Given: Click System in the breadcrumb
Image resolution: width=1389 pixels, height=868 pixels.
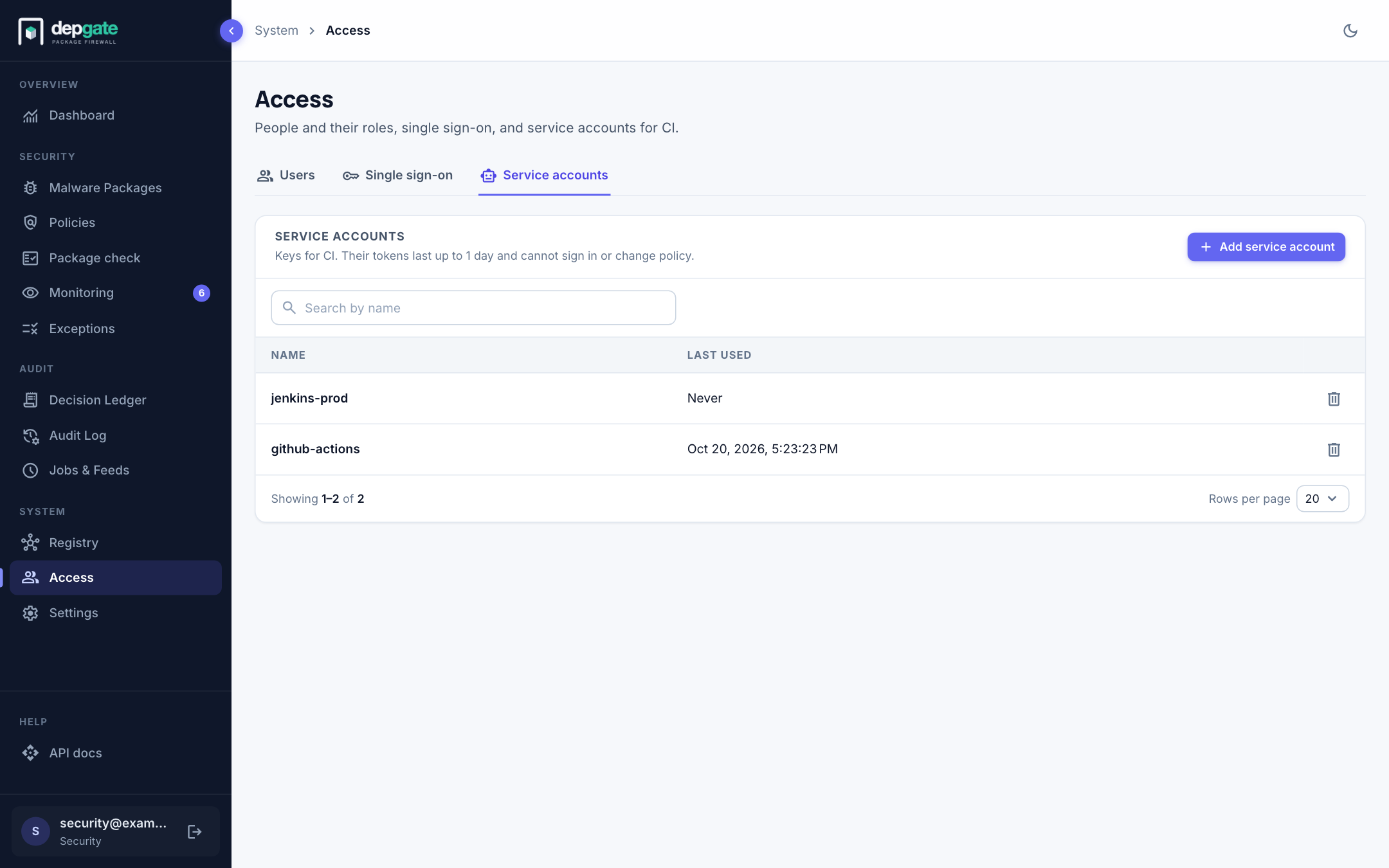Looking at the screenshot, I should 277,30.
